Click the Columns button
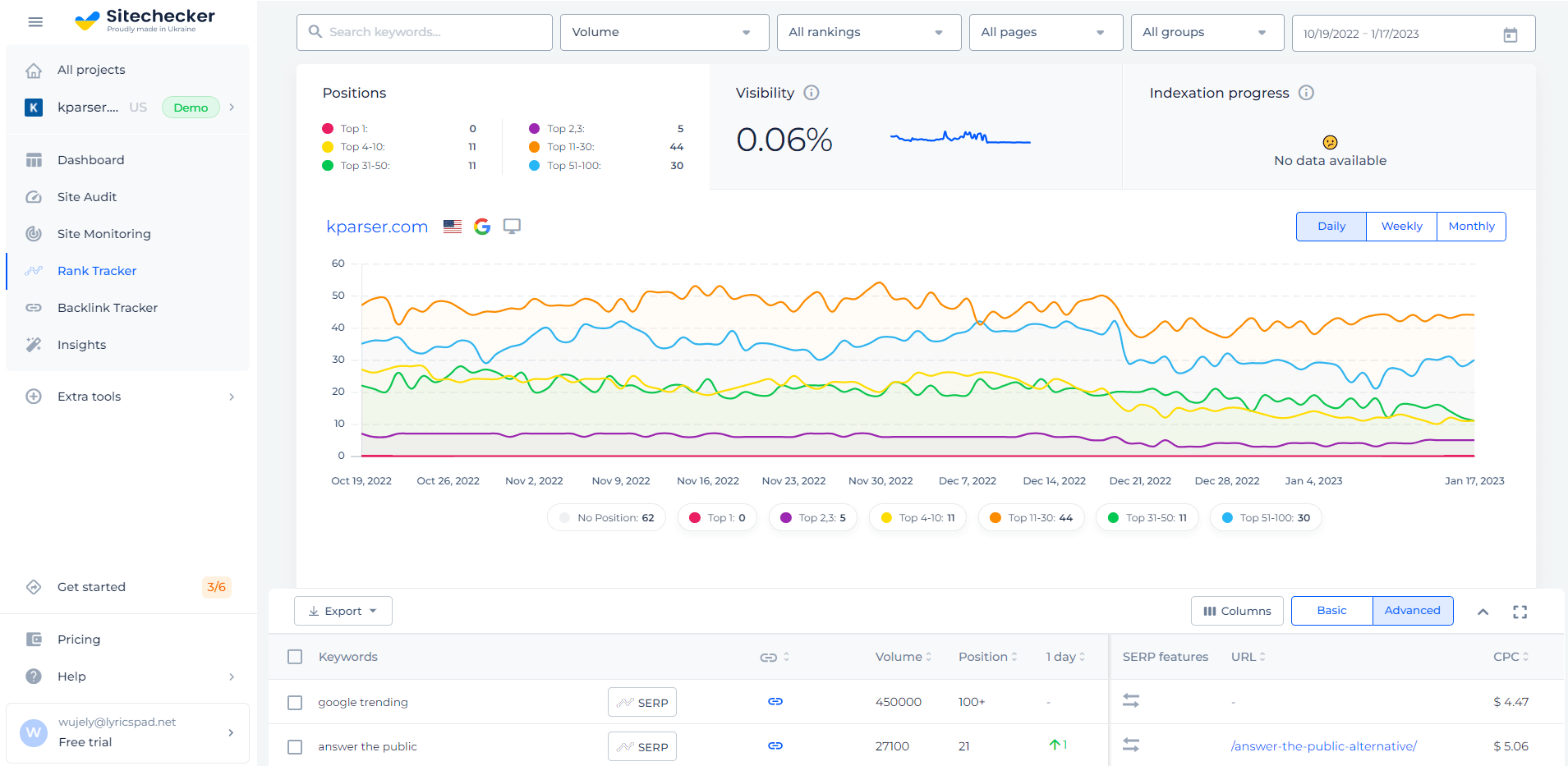The width and height of the screenshot is (1568, 766). click(1237, 611)
